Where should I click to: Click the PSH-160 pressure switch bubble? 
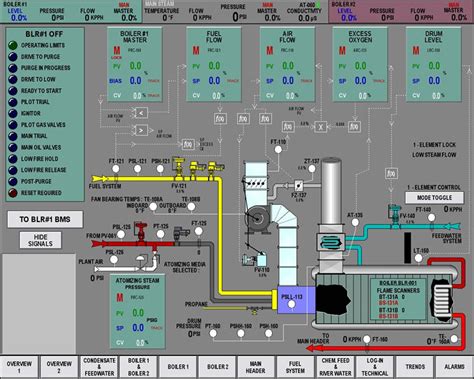click(x=269, y=333)
